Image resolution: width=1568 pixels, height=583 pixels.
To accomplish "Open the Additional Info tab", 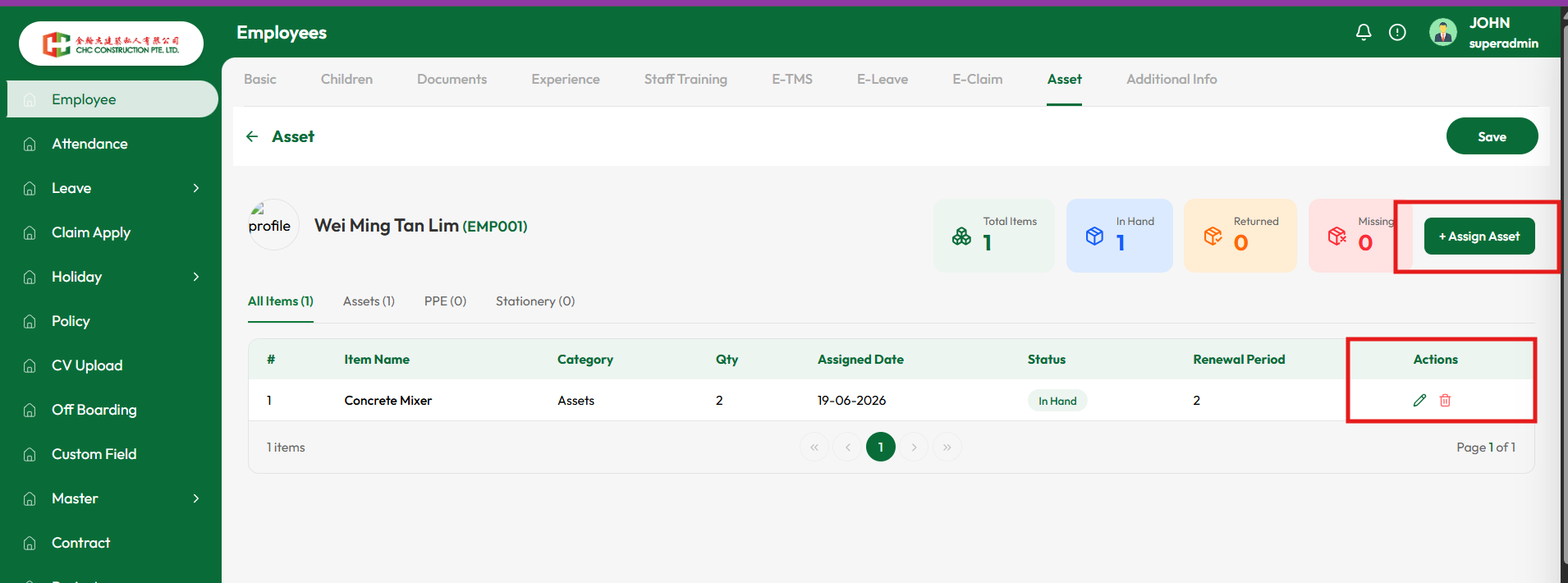I will tap(1171, 79).
